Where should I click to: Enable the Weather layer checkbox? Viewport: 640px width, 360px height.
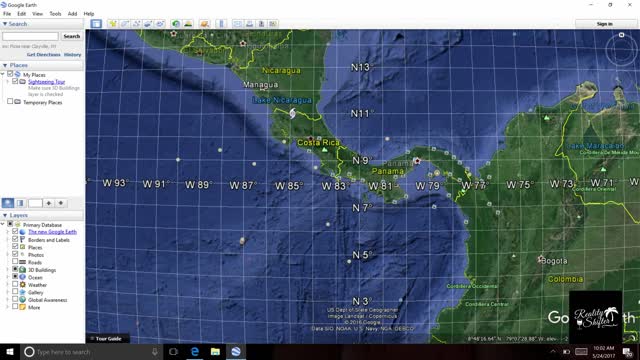pos(15,284)
